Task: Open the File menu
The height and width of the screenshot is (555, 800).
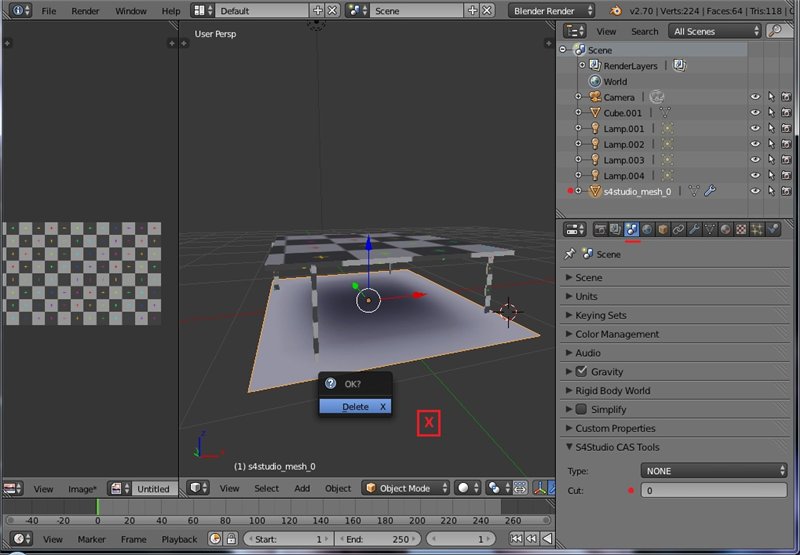Action: (49, 10)
